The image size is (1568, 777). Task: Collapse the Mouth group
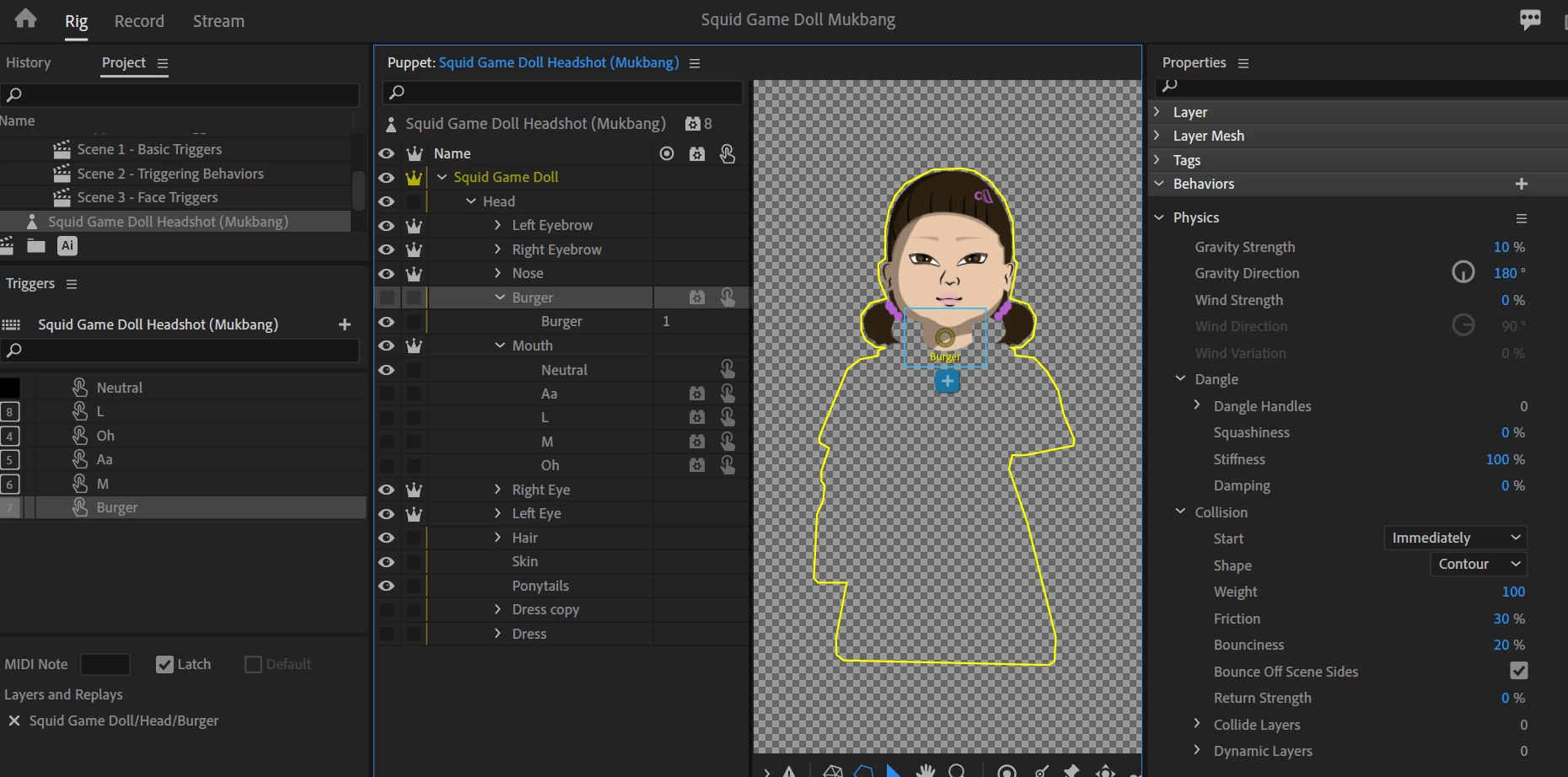point(500,346)
